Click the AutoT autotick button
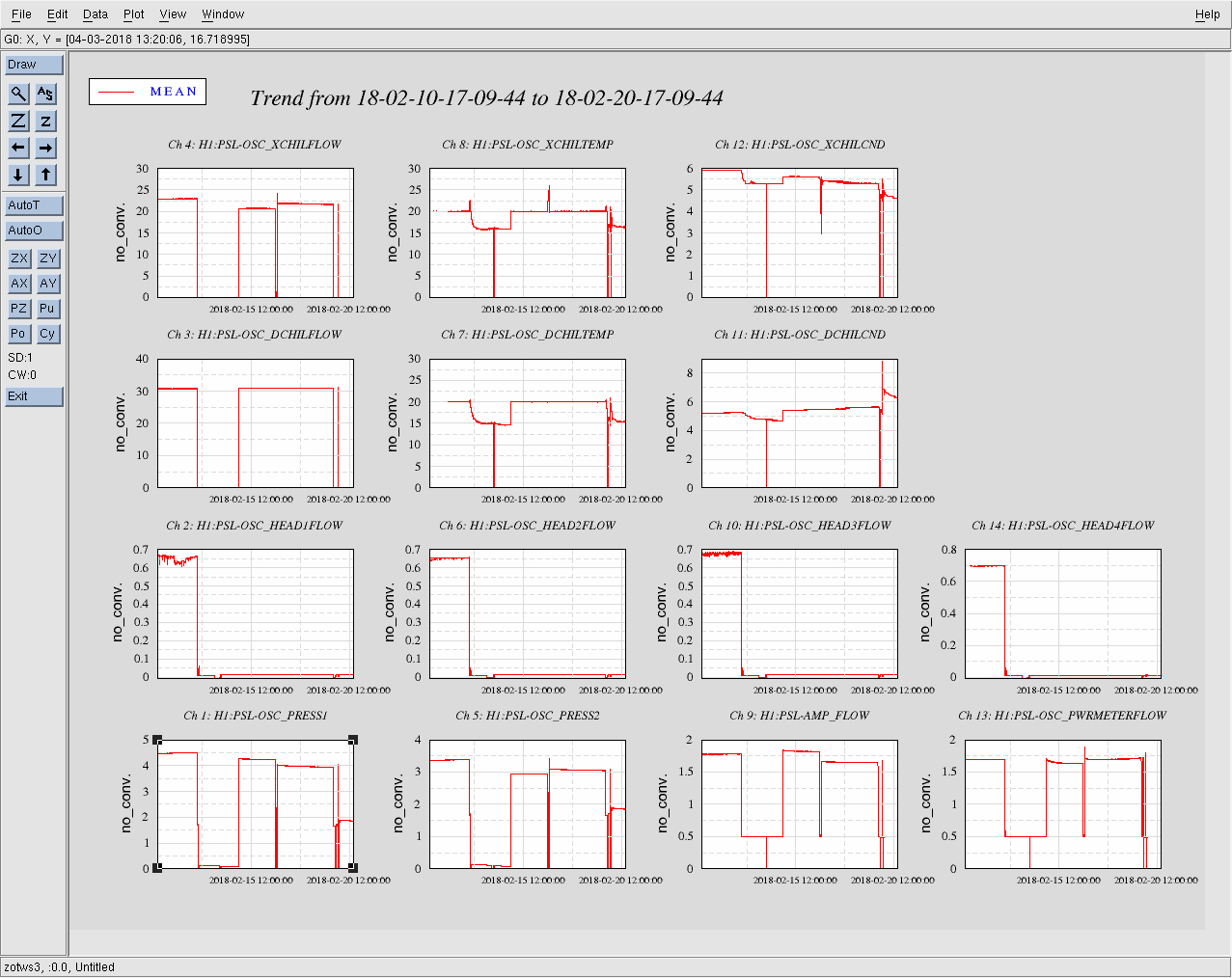 [x=34, y=205]
